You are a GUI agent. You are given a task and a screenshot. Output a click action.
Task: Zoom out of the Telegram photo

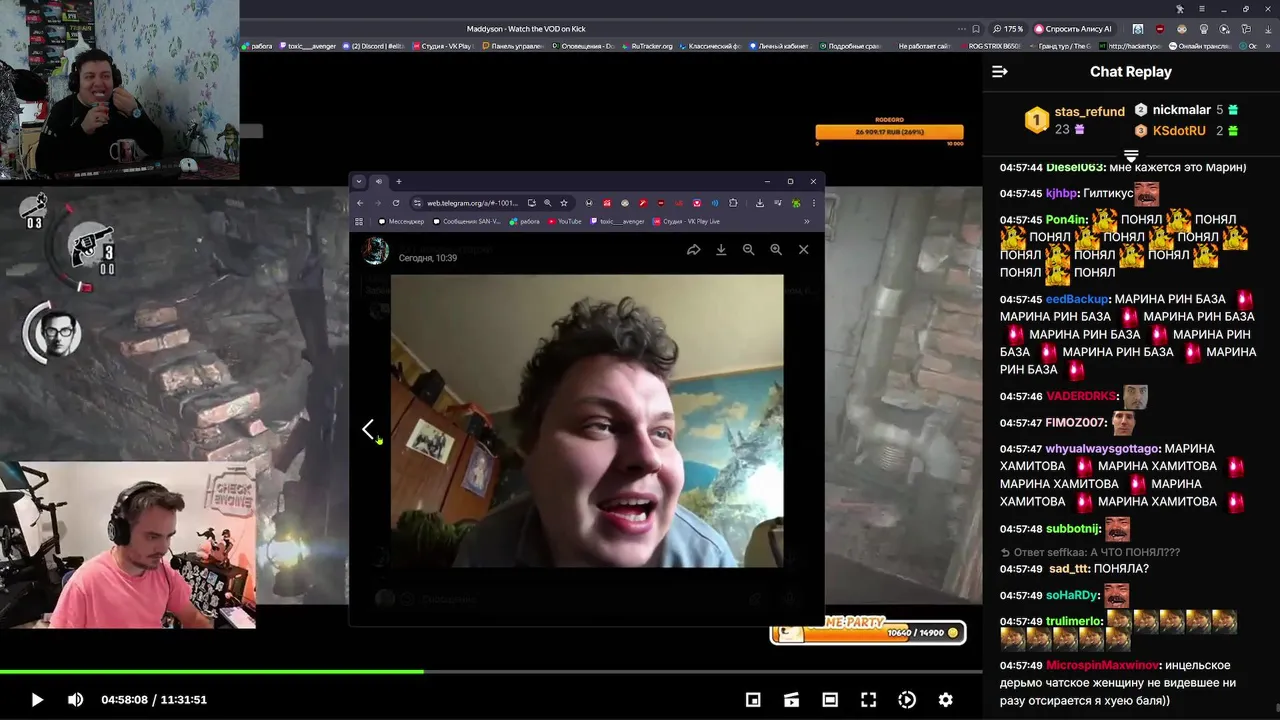748,250
